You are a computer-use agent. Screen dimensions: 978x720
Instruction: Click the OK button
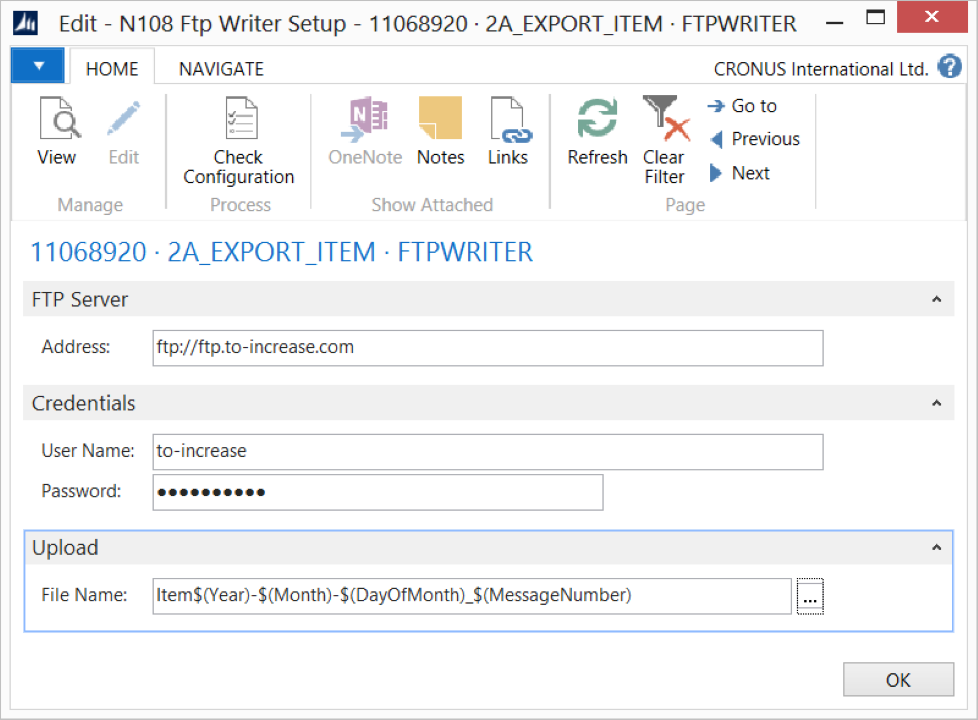point(898,679)
